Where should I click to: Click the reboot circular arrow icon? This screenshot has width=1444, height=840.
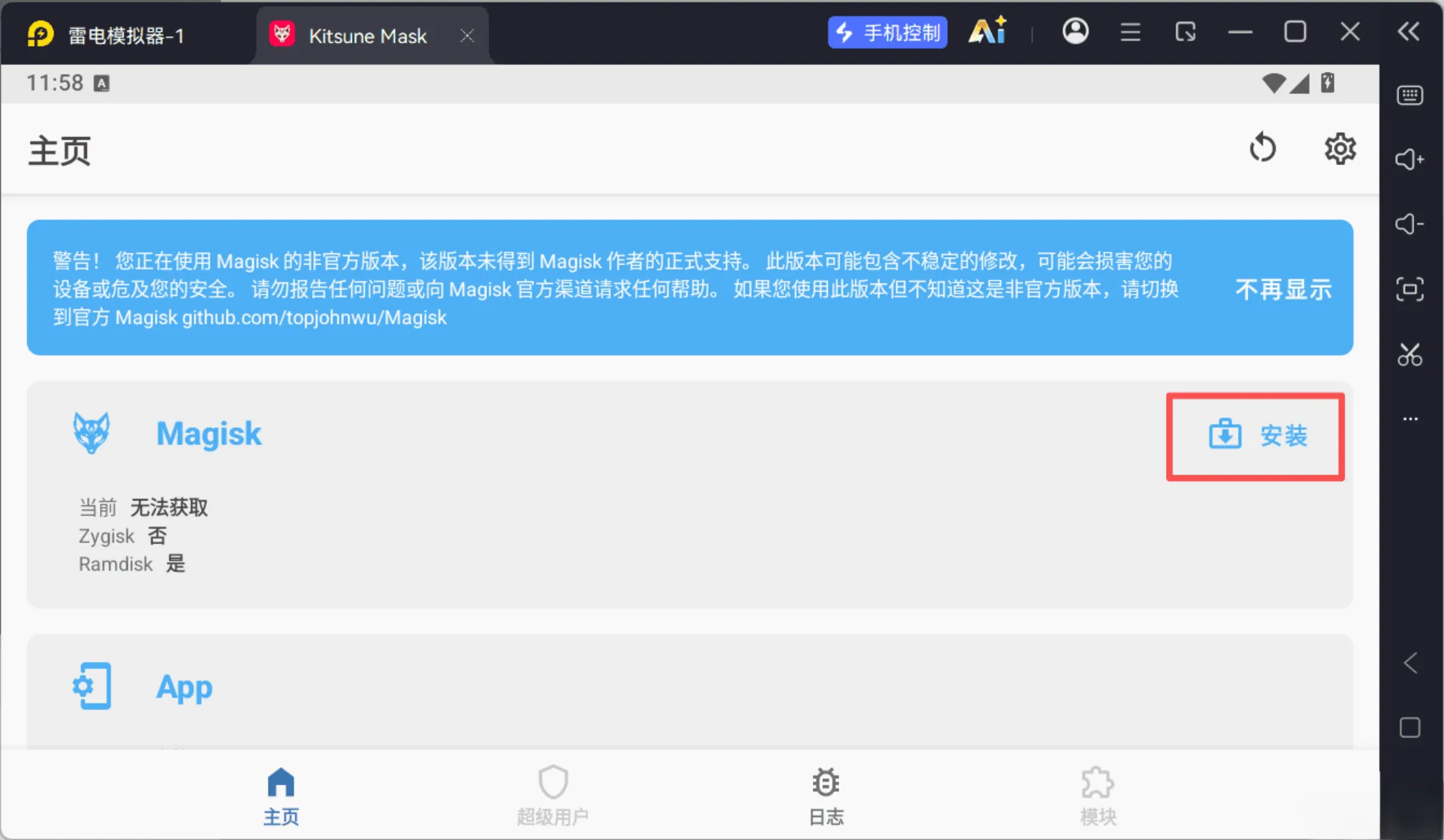[1262, 149]
